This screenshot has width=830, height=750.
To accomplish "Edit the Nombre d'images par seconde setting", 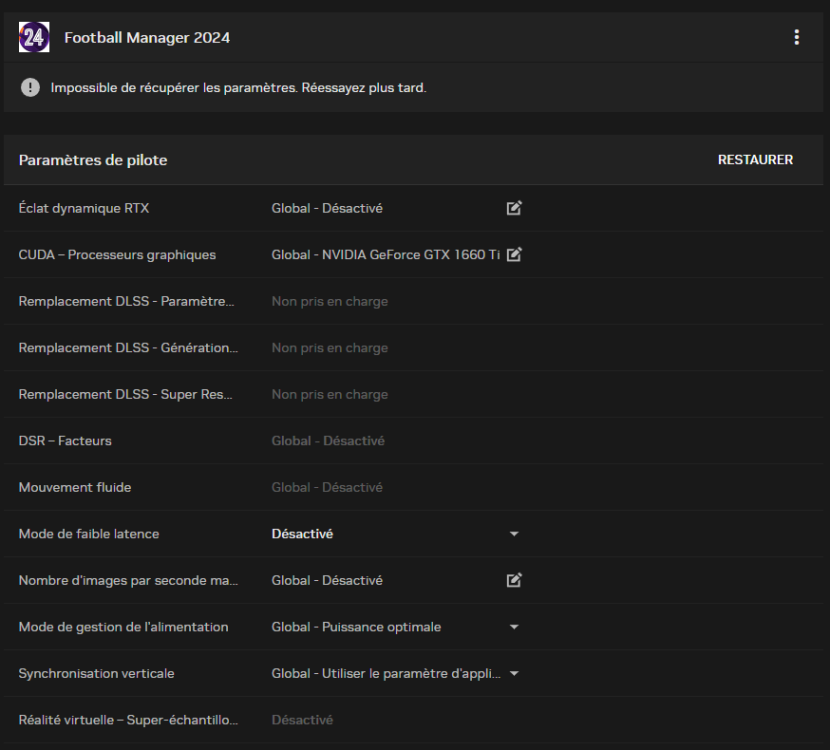I will pyautogui.click(x=514, y=580).
